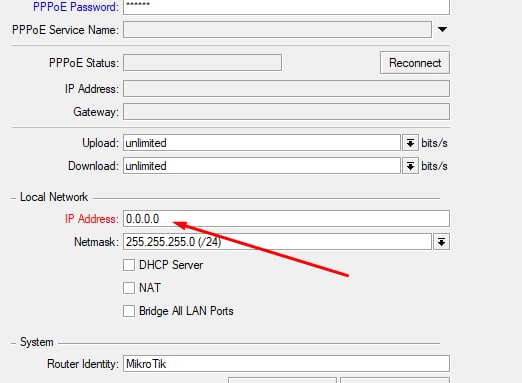The image size is (522, 383).
Task: Click the Gateway field
Action: 286,112
